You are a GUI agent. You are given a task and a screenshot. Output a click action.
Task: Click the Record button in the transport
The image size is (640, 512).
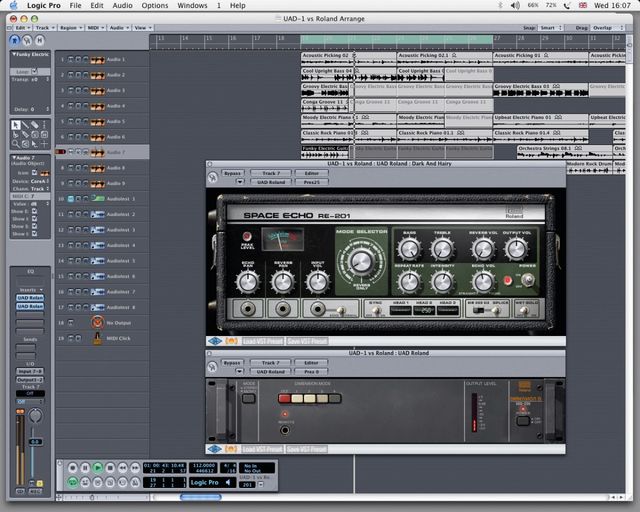(x=73, y=467)
